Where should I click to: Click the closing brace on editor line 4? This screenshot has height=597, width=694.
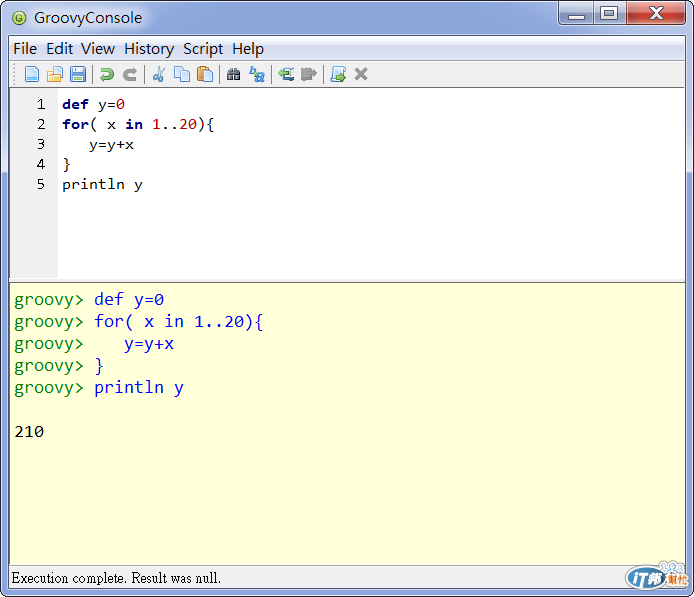tap(66, 165)
